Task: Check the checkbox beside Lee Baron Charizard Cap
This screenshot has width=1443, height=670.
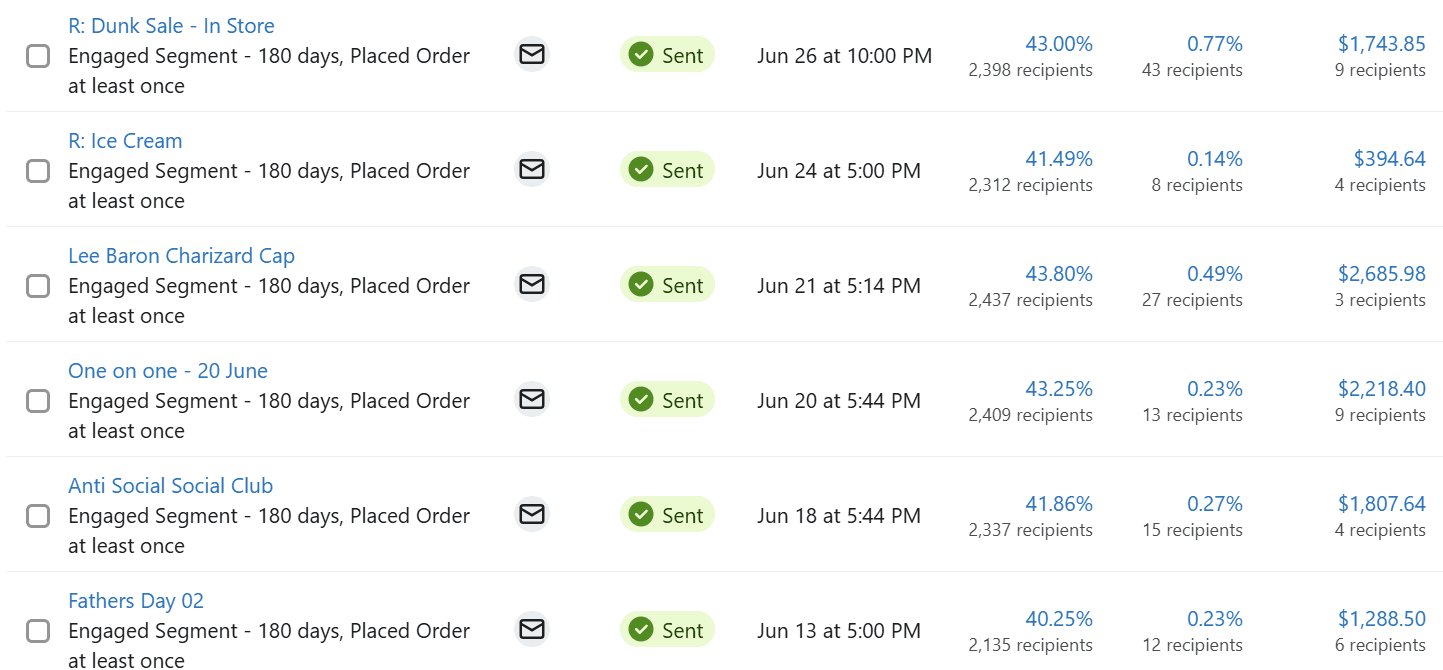Action: (37, 285)
